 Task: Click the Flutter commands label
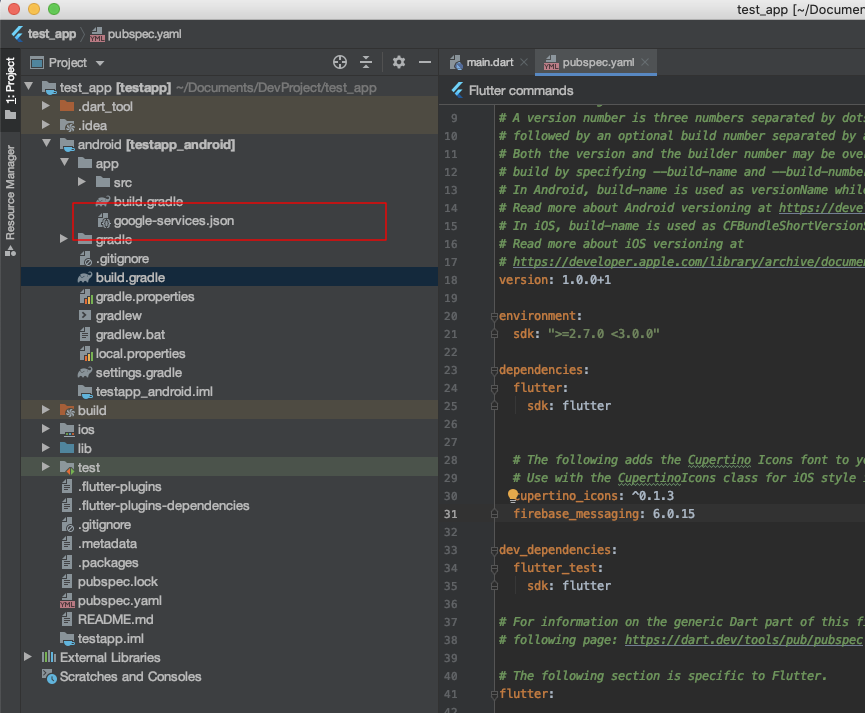point(521,91)
